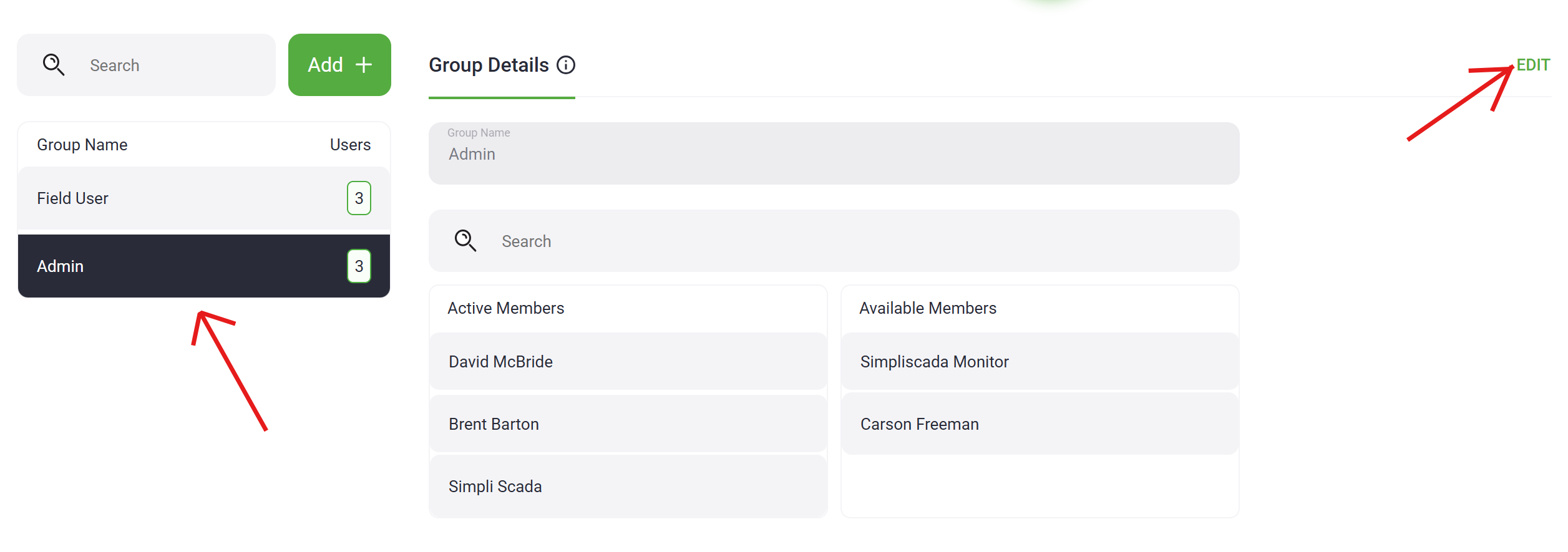This screenshot has width=1568, height=552.
Task: Choose available member Simpliscada Monitor
Action: 1040,362
